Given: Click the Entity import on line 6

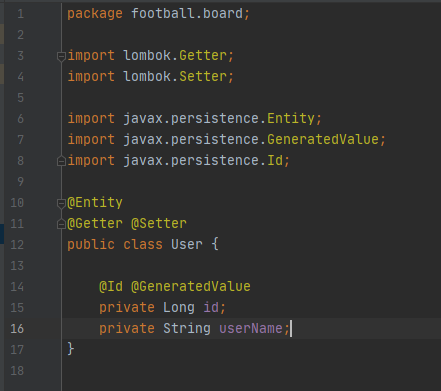Looking at the screenshot, I should (291, 119).
